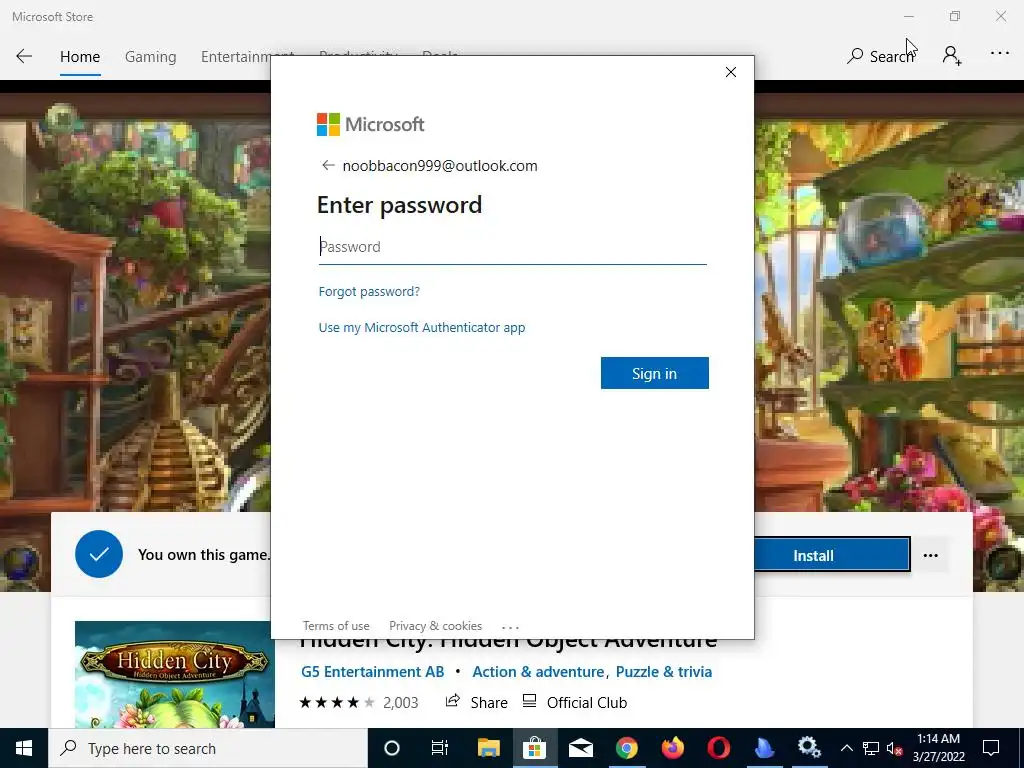The image size is (1024, 768).
Task: Open Puzzle & trivia category
Action: pyautogui.click(x=664, y=671)
